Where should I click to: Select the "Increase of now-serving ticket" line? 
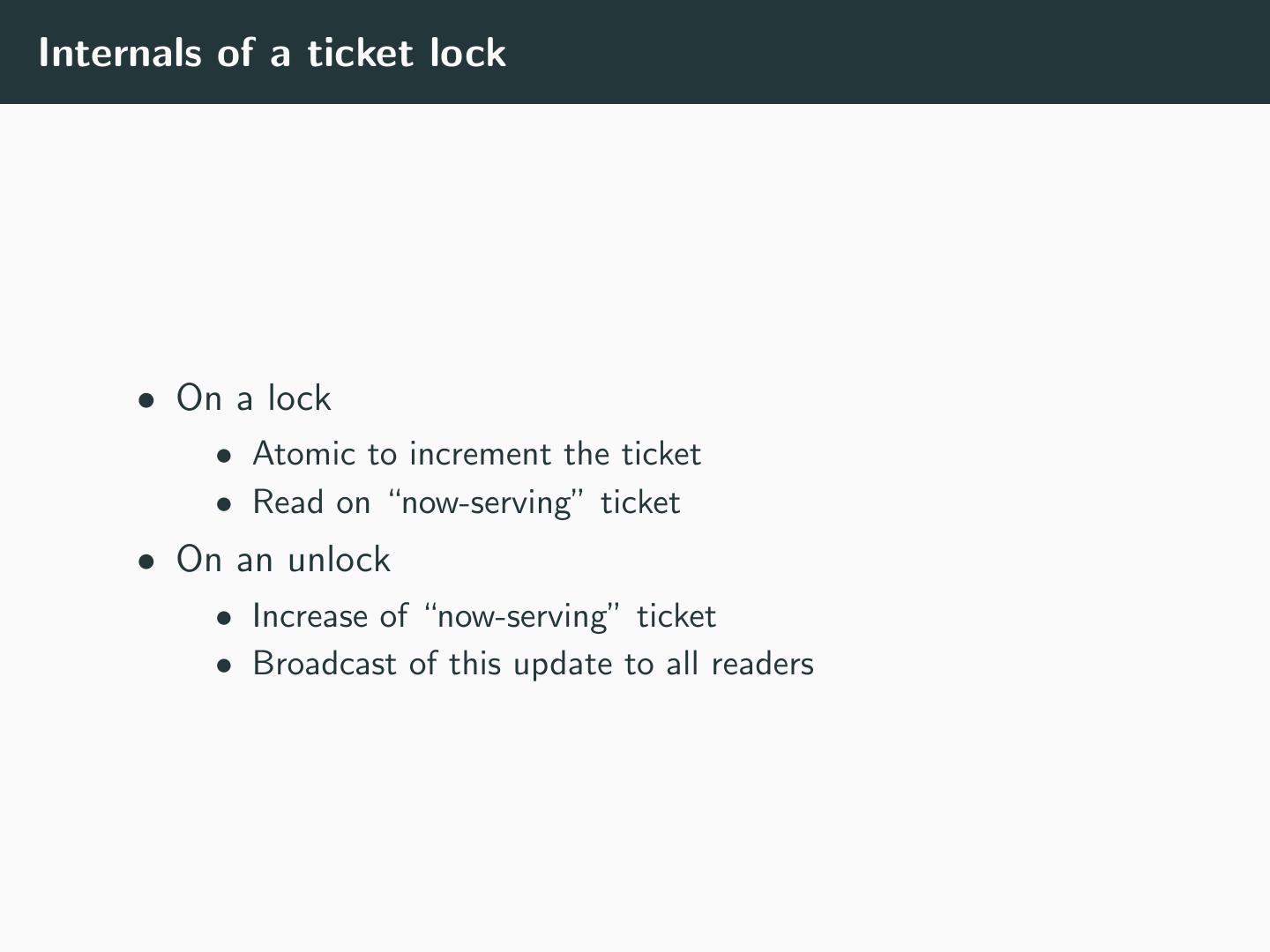(x=483, y=616)
